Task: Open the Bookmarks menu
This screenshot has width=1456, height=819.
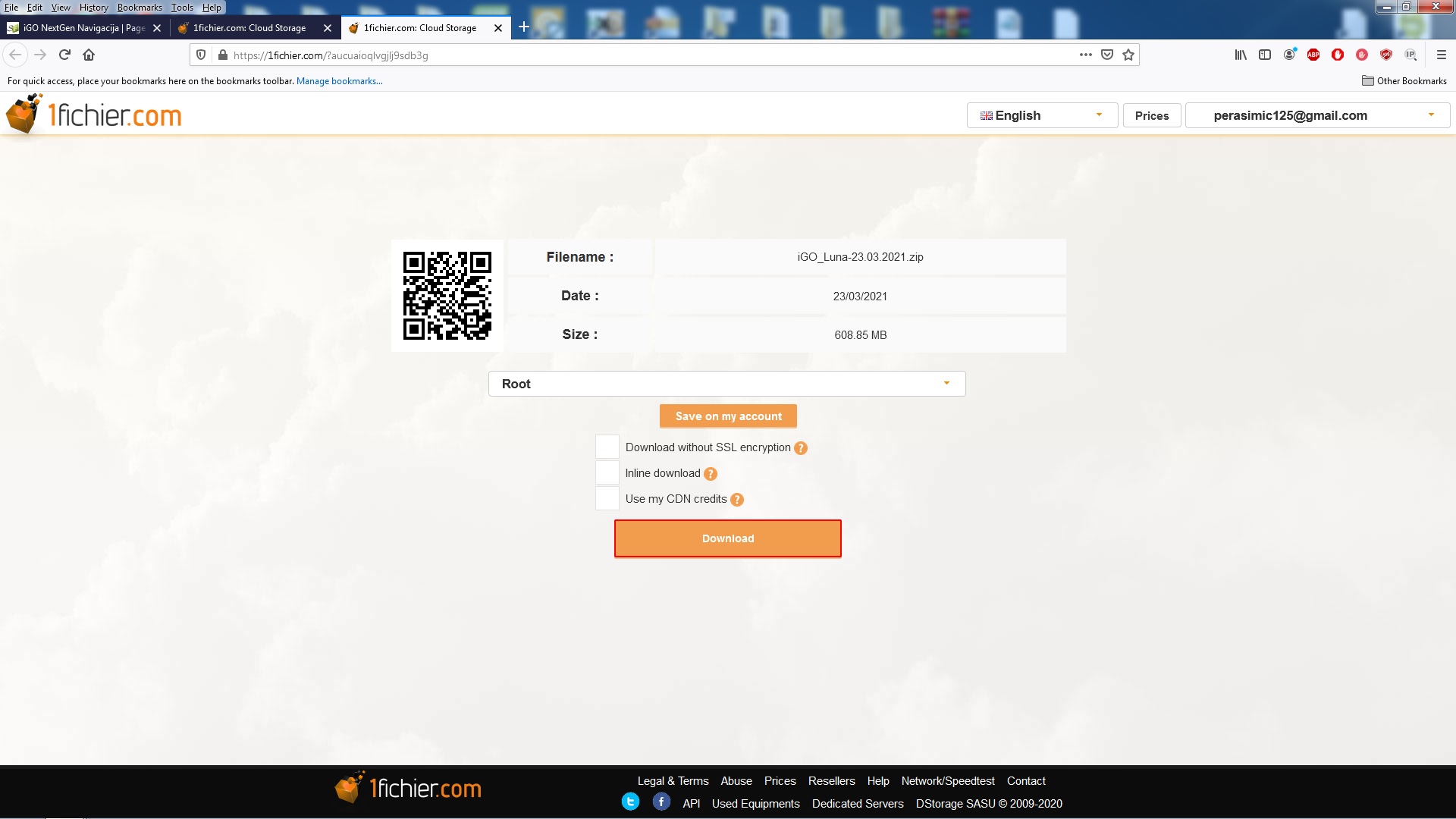Action: (140, 7)
